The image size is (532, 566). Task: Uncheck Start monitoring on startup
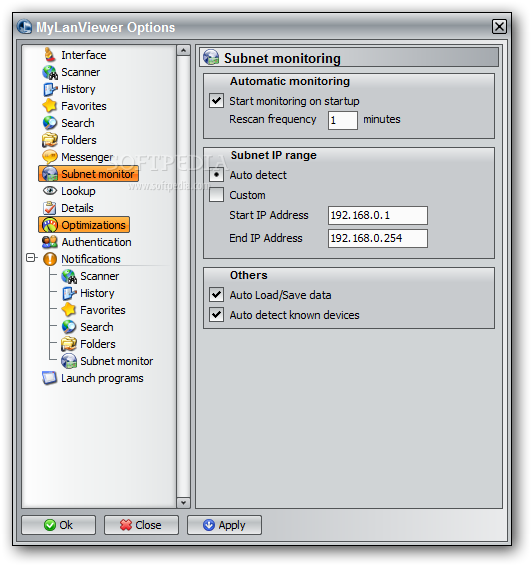217,101
